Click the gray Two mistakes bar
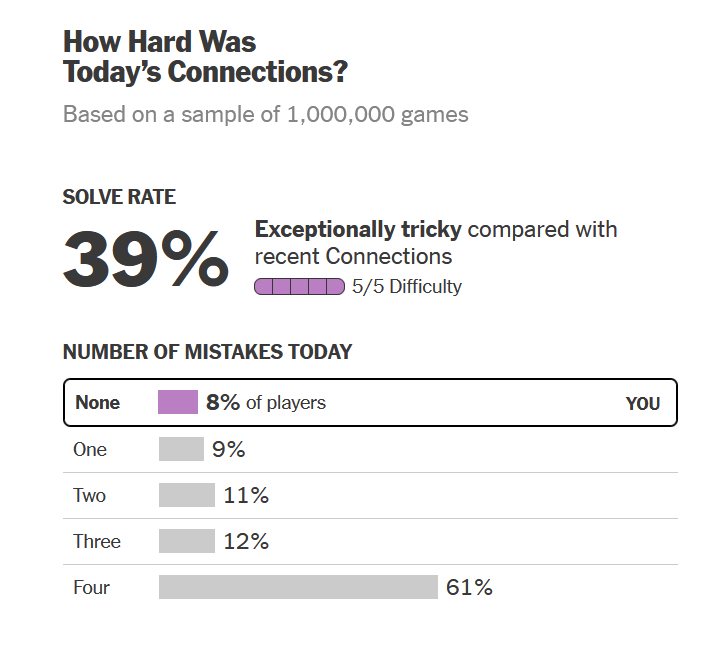728x647 pixels. click(187, 495)
